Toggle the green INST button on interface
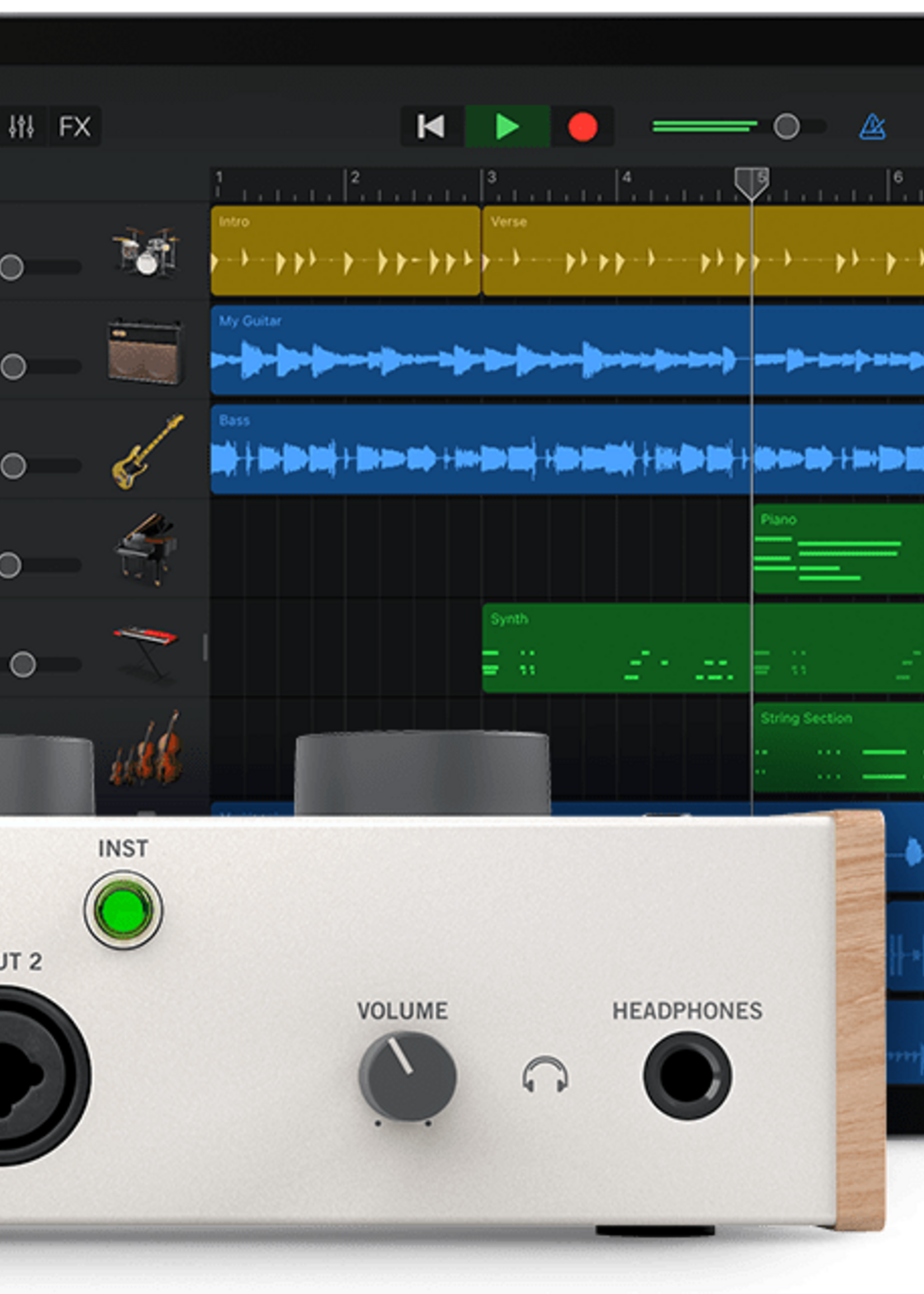The height and width of the screenshot is (1294, 924). coord(124,910)
